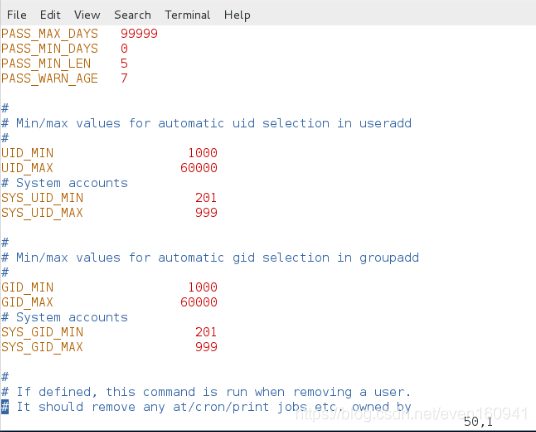The image size is (536, 432).
Task: Click the SYS_GID_MAX value 999
Action: pos(206,347)
